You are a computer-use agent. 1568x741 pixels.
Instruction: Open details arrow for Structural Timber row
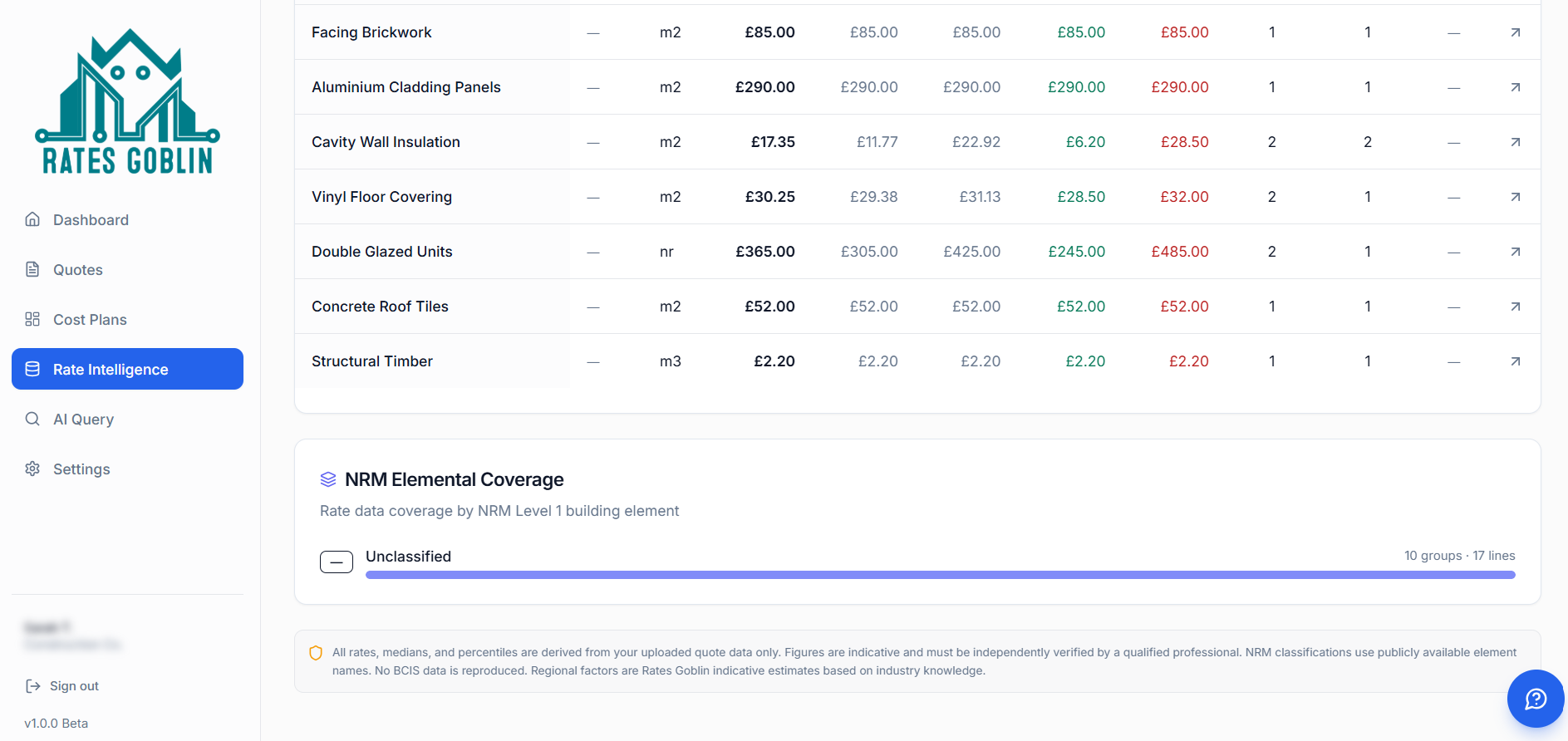(1515, 361)
